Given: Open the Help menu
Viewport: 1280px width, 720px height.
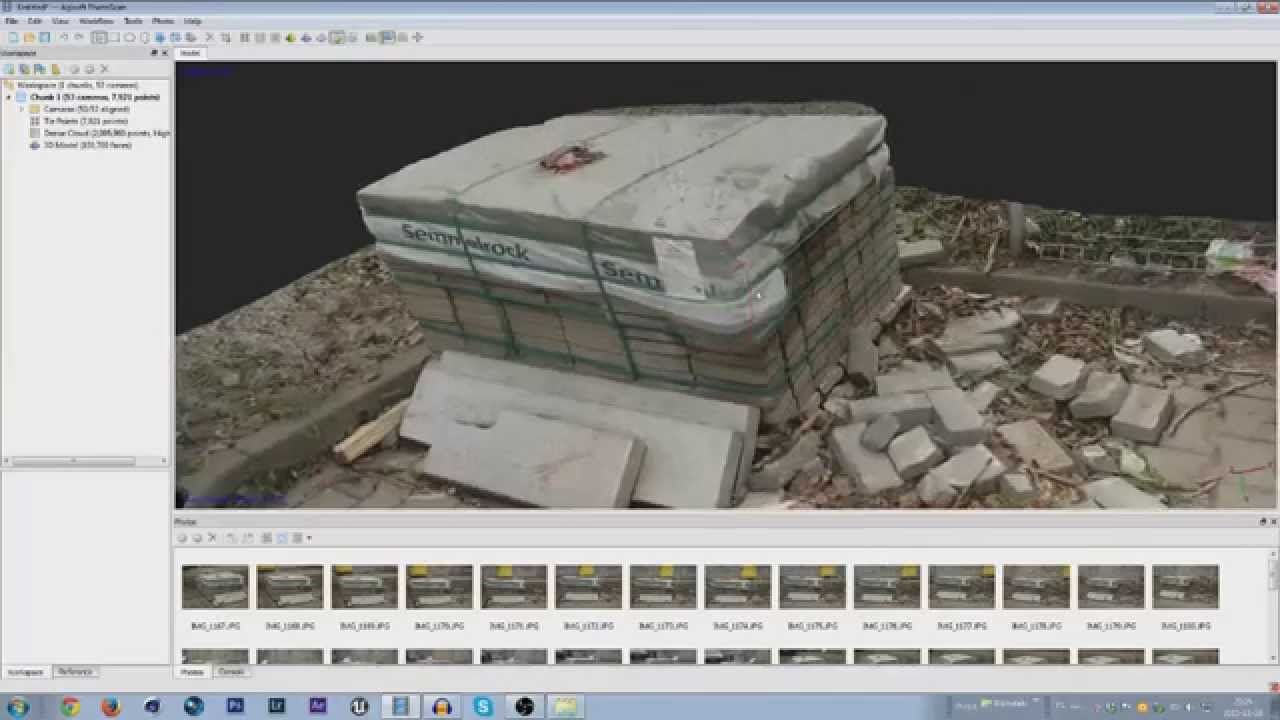Looking at the screenshot, I should click(x=193, y=20).
